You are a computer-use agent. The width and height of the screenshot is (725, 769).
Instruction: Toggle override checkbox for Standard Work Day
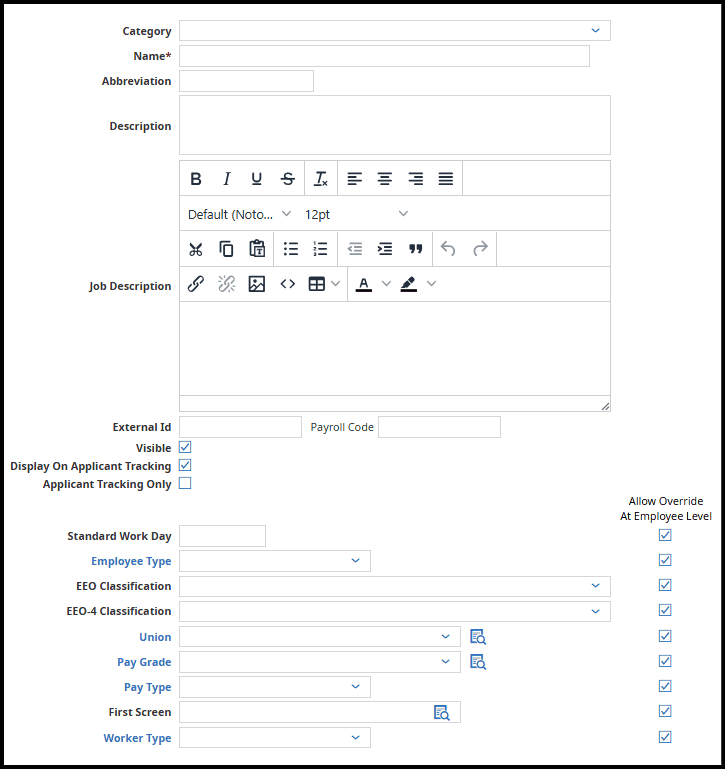pos(665,535)
